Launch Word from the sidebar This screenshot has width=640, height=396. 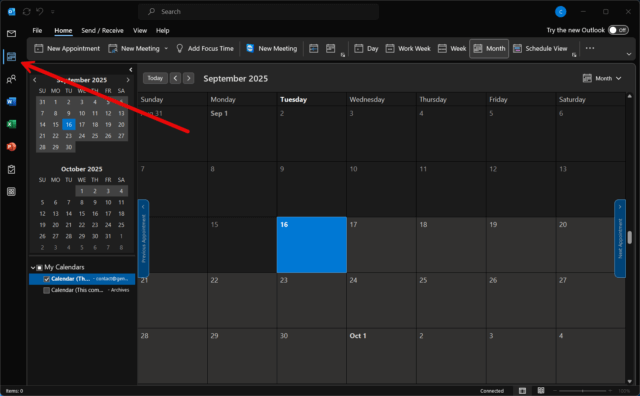11,101
